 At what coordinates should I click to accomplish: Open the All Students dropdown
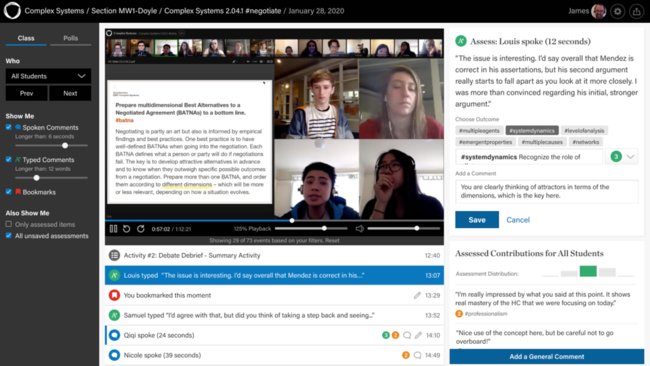coord(48,76)
